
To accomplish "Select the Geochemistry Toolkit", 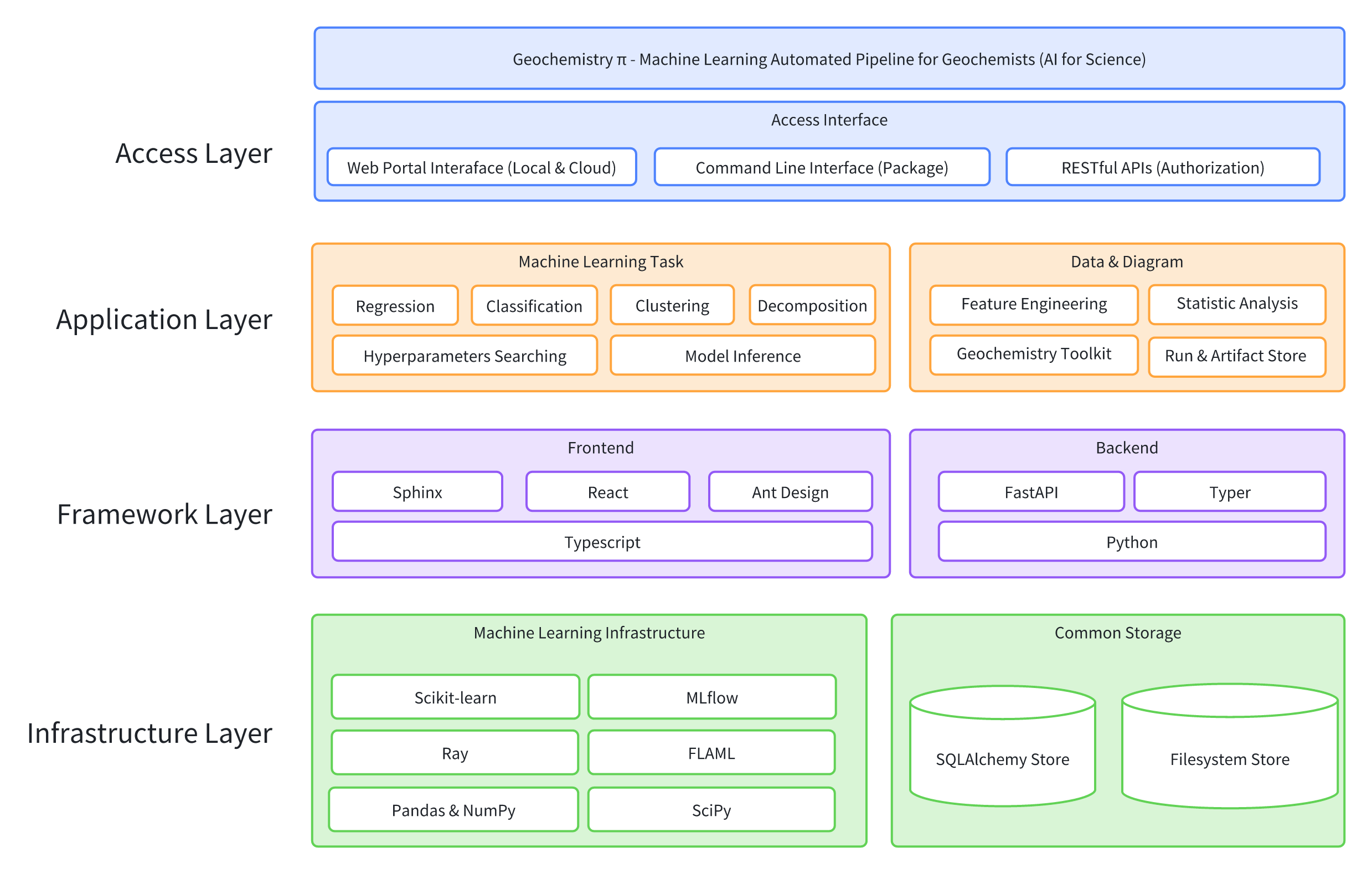I will pos(1034,354).
